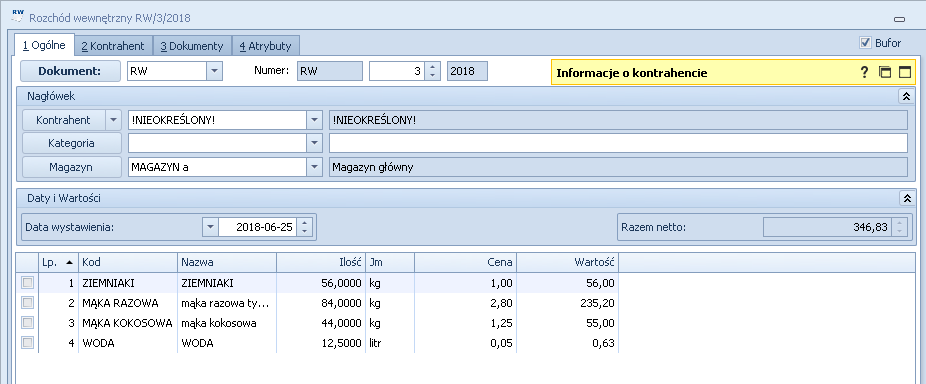Click the Cena column header
Screen dimensions: 926x384
465,262
